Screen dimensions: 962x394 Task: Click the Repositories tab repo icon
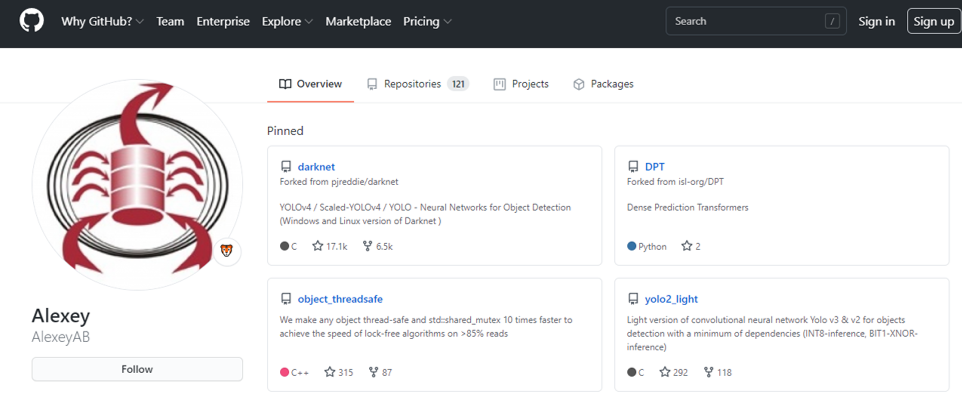click(x=372, y=84)
